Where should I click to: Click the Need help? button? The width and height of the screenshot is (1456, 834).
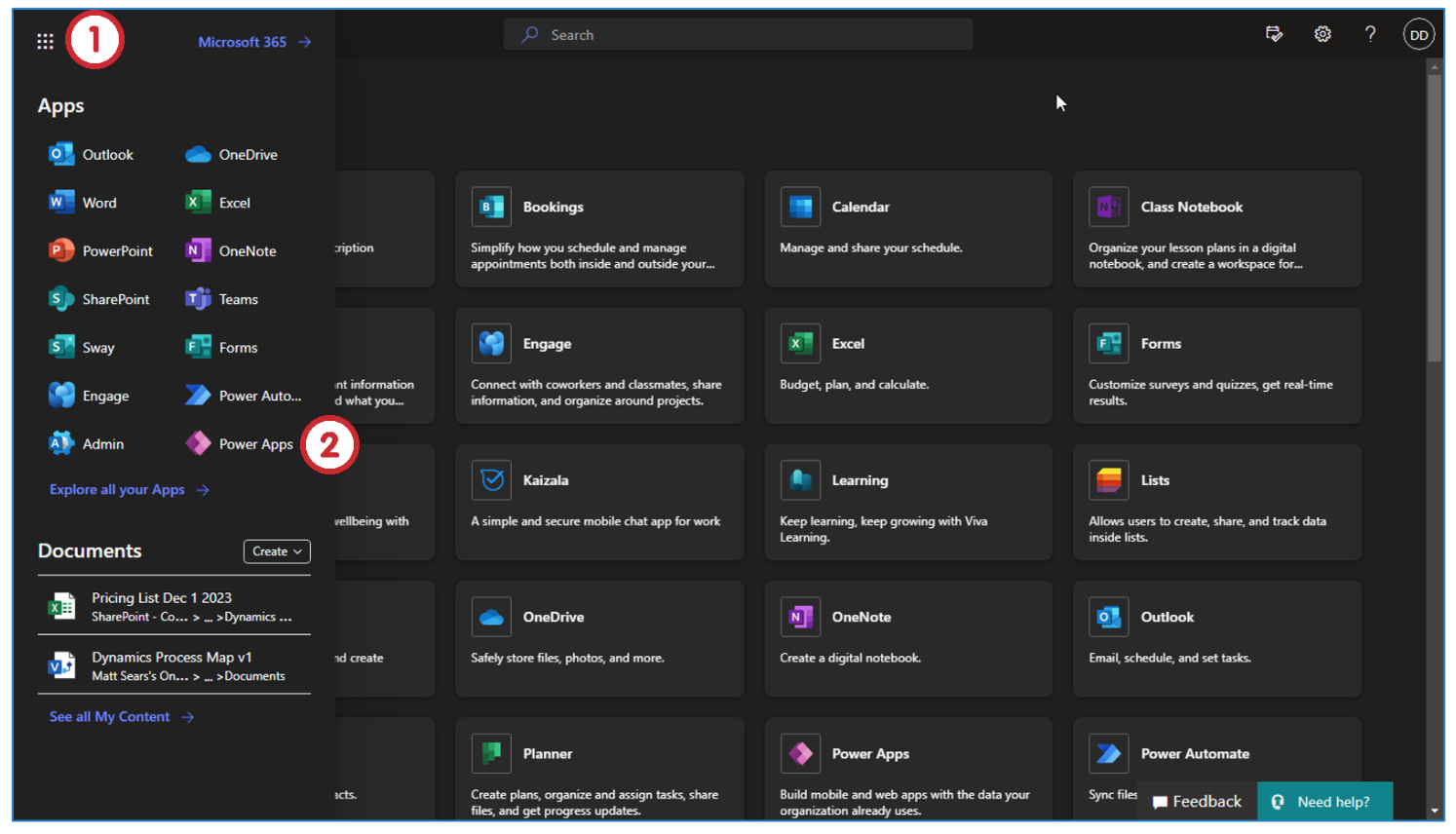coord(1324,802)
